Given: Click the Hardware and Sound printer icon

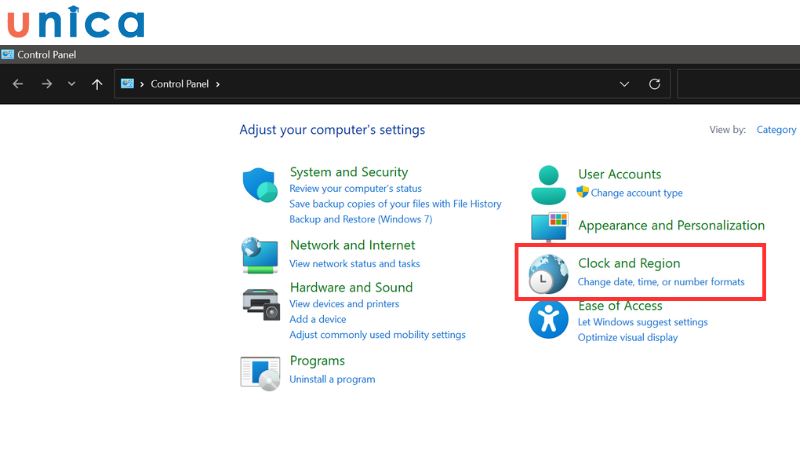Looking at the screenshot, I should coord(259,302).
